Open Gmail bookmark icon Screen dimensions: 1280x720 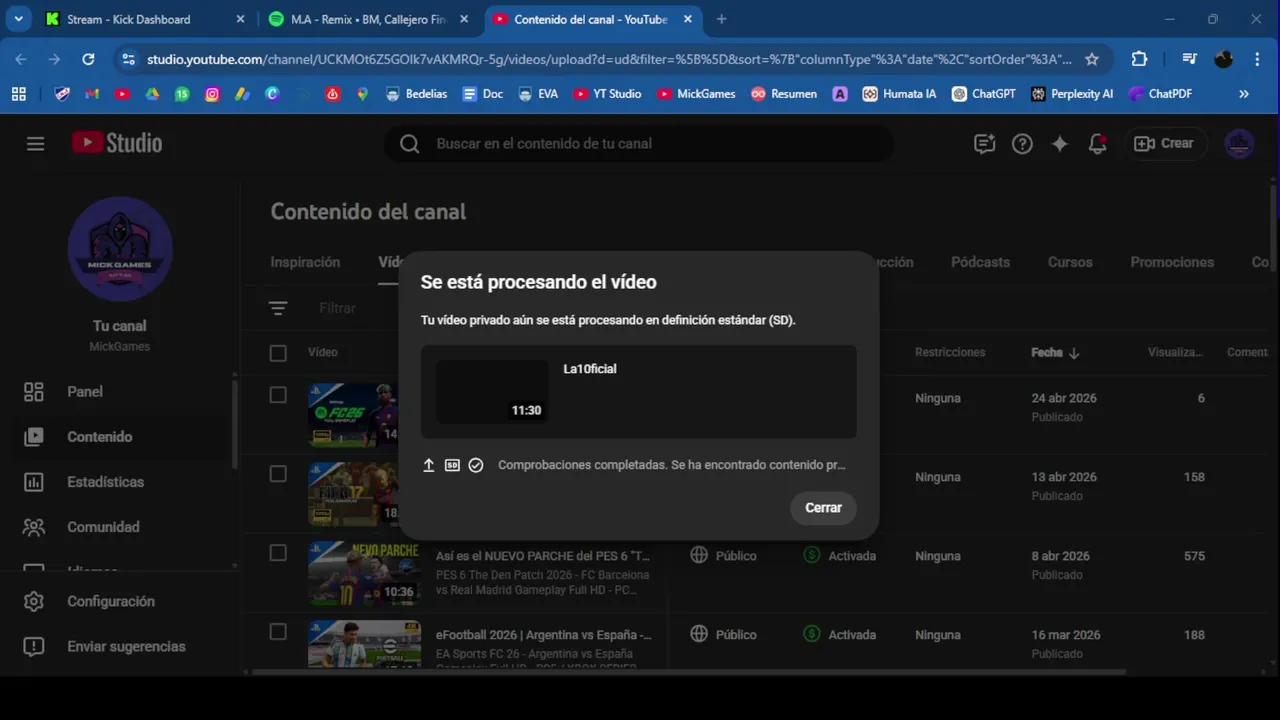(x=92, y=94)
